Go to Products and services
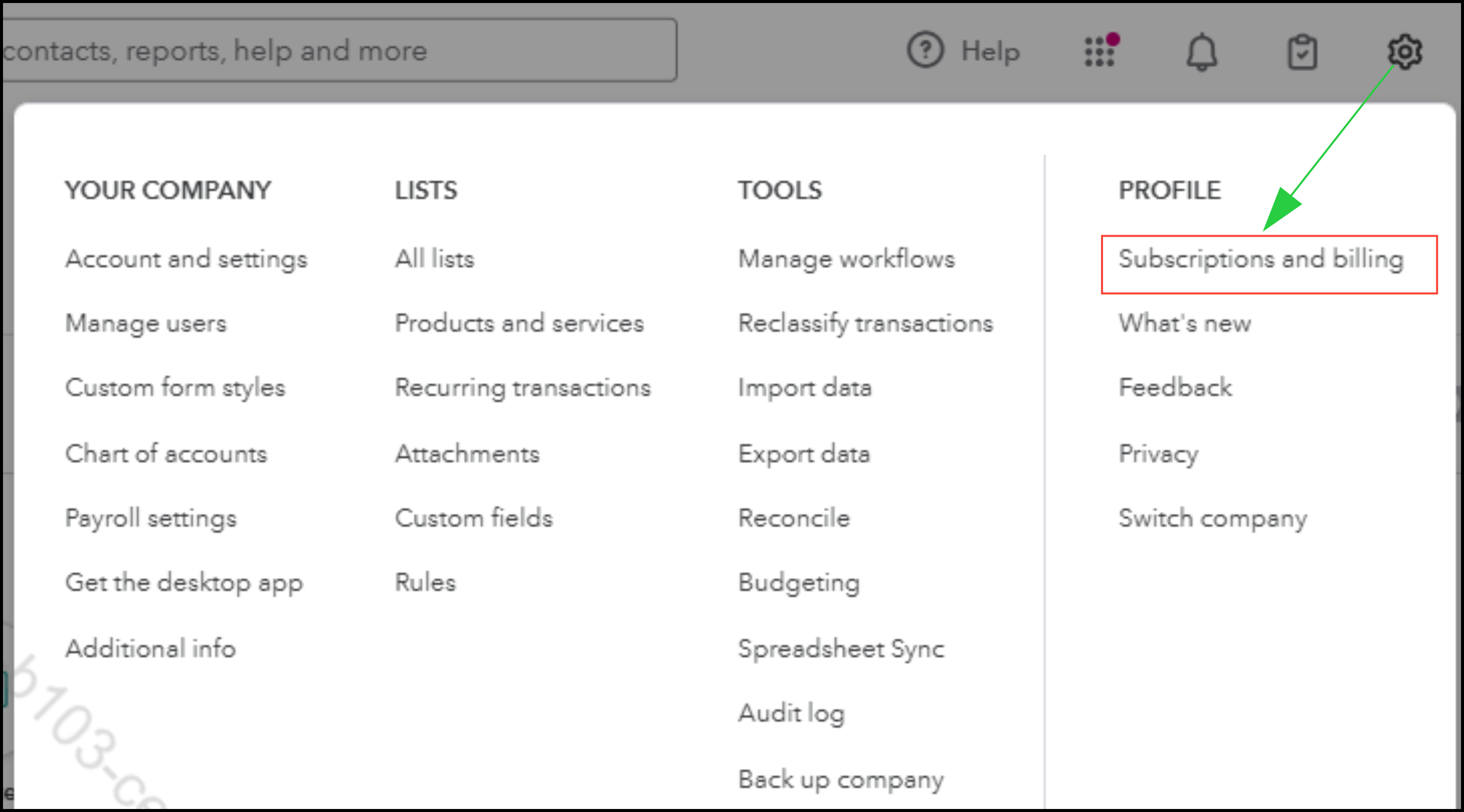 tap(519, 323)
